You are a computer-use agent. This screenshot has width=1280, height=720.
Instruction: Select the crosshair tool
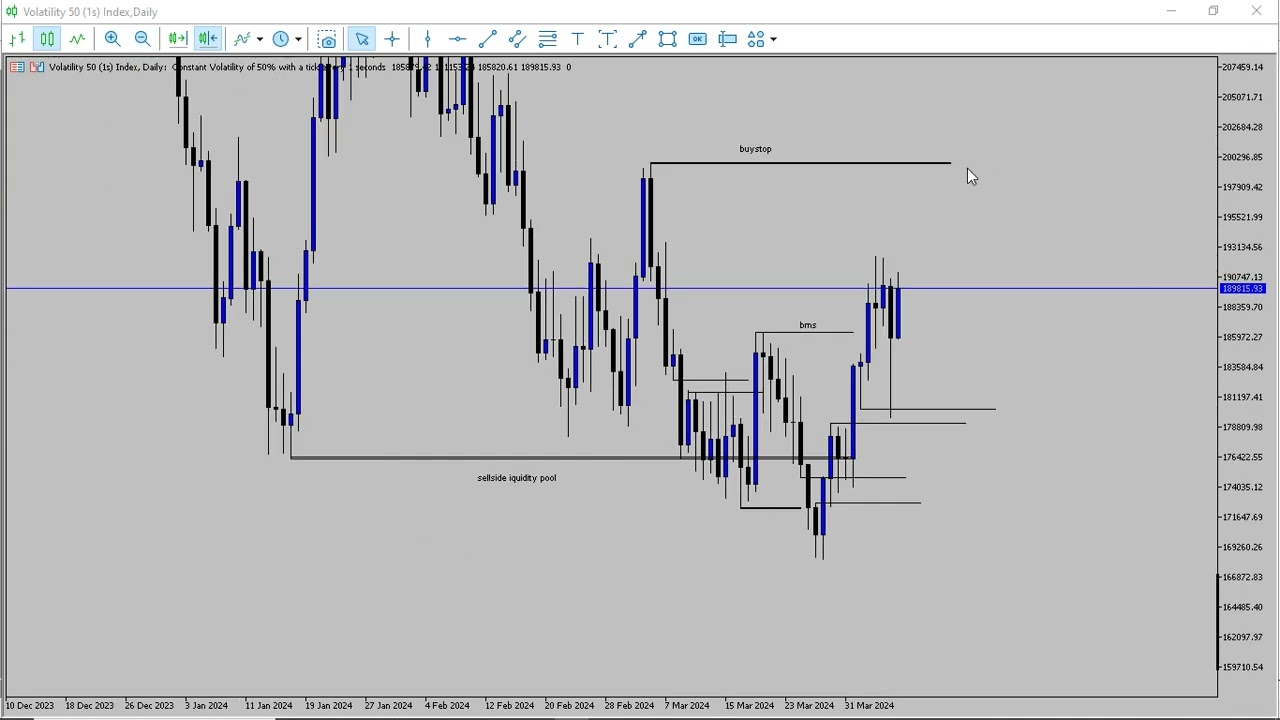[x=392, y=39]
